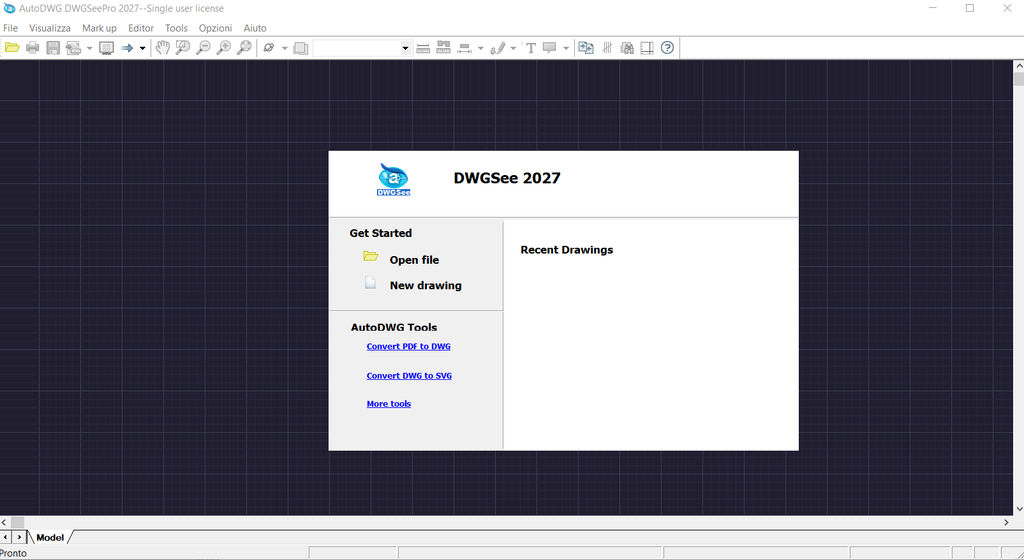
Task: Click the next tab arrow left of Model
Action: [19, 537]
